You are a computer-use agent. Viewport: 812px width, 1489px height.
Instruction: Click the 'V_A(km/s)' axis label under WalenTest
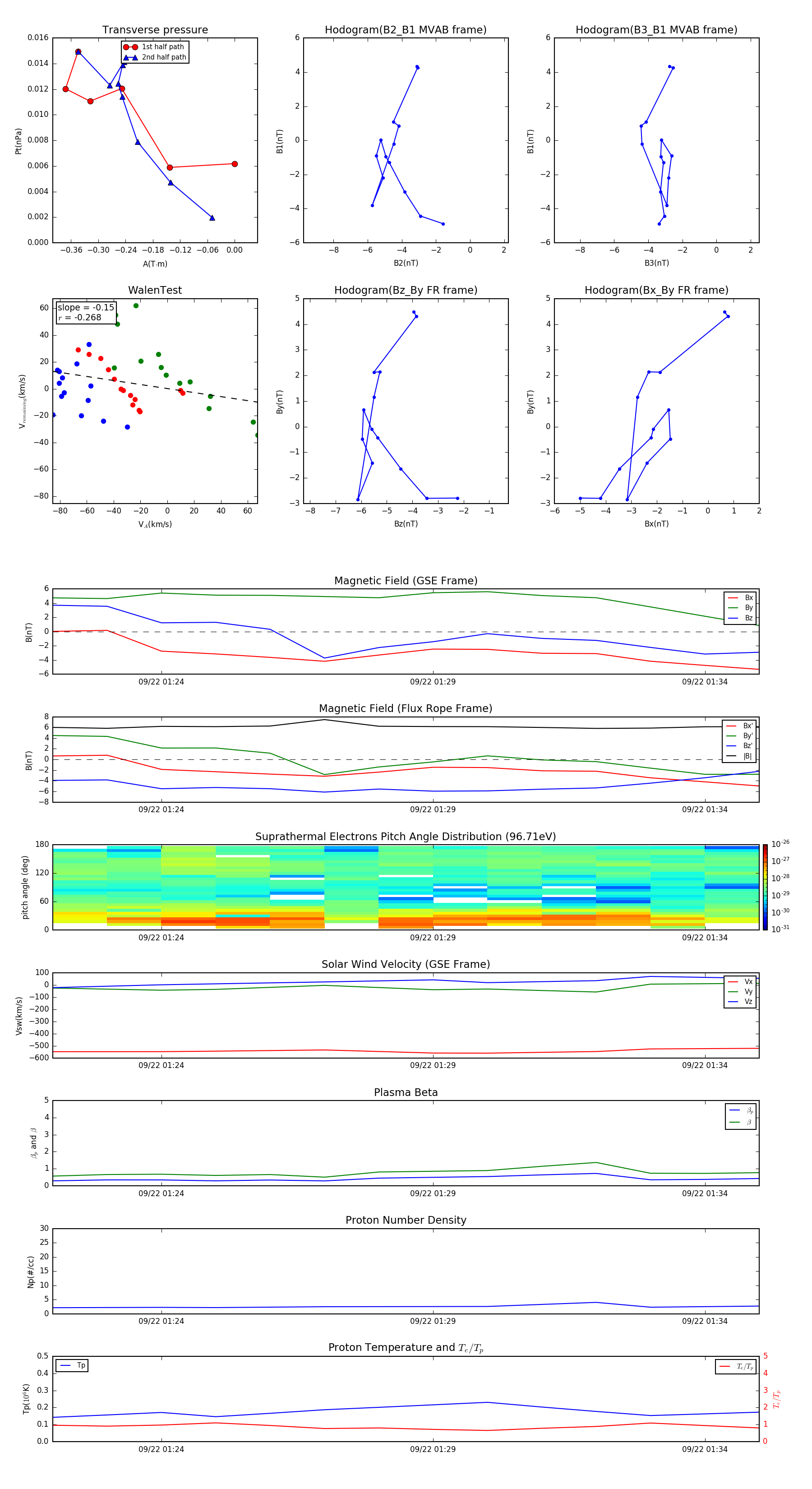(x=155, y=524)
